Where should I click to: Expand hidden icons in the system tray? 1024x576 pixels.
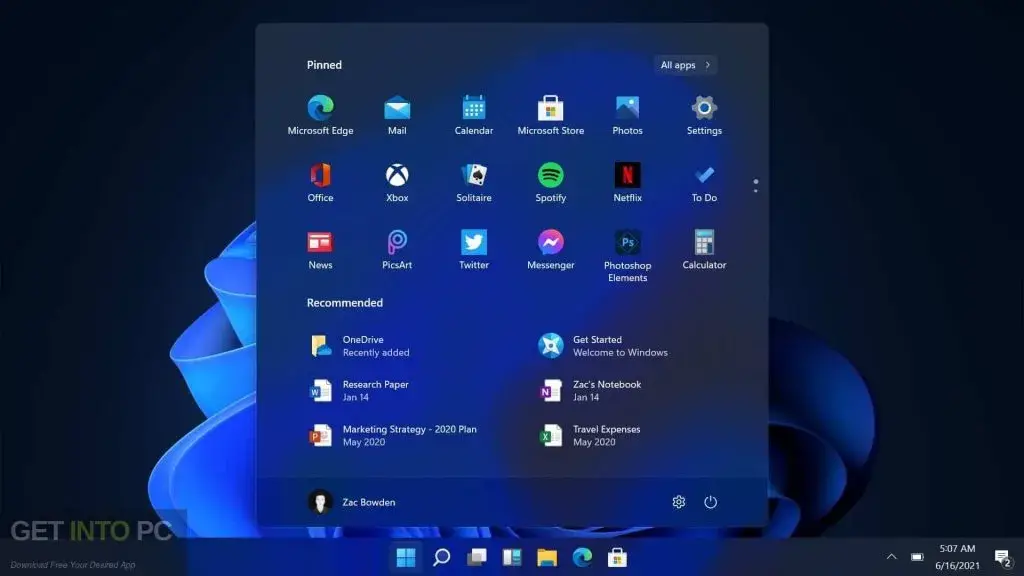[891, 556]
